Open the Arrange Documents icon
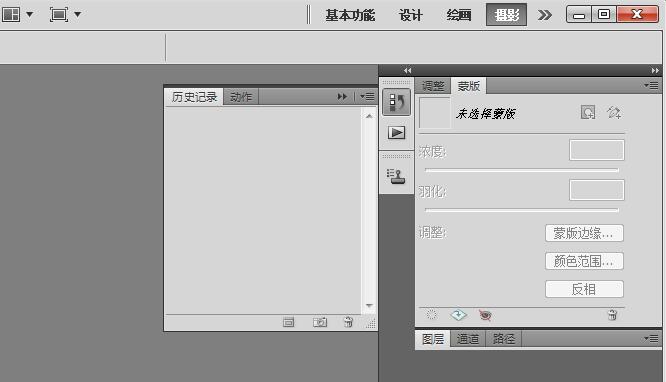The width and height of the screenshot is (666, 382). tap(11, 14)
